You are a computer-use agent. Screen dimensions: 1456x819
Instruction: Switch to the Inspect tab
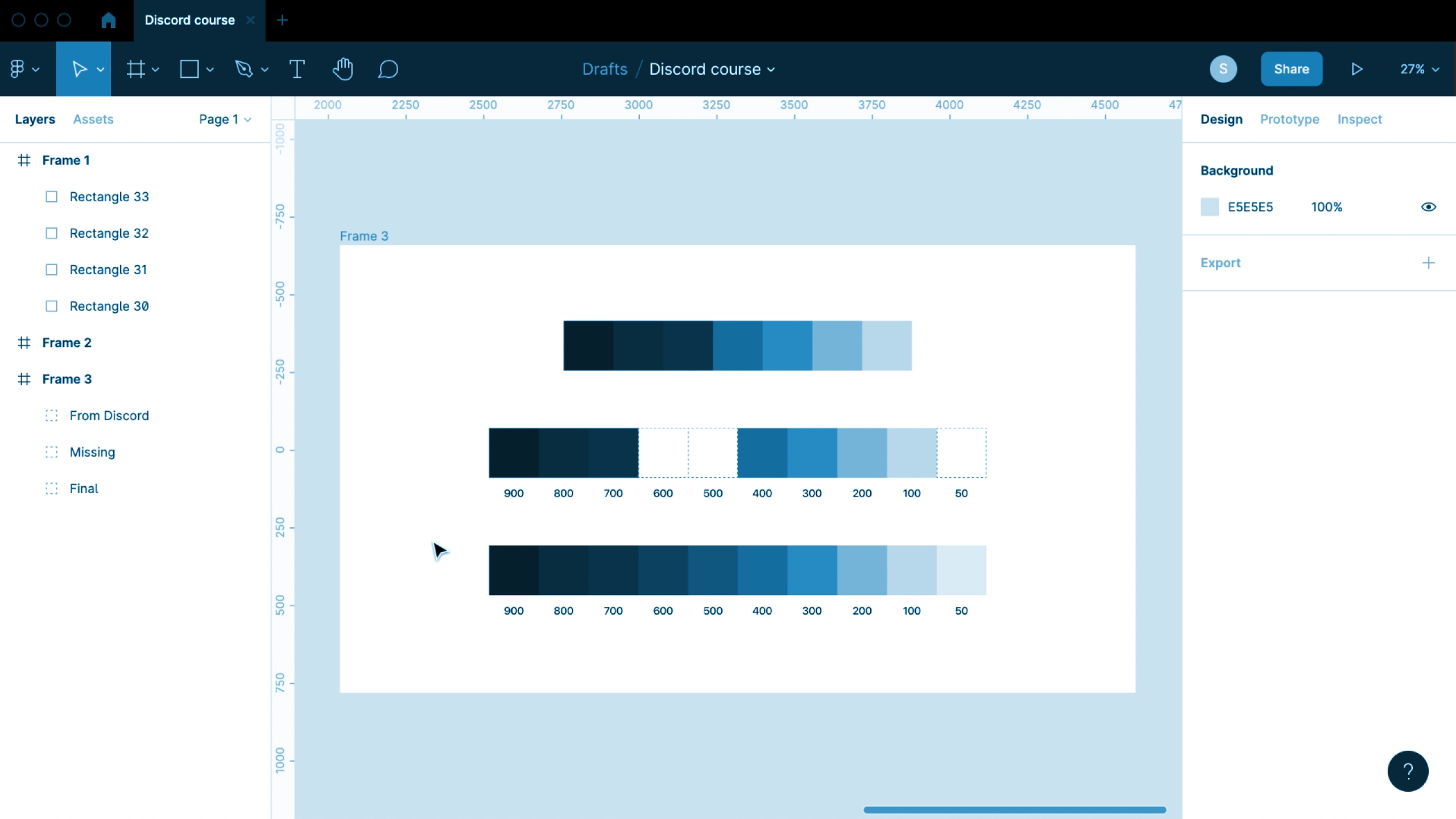1360,119
